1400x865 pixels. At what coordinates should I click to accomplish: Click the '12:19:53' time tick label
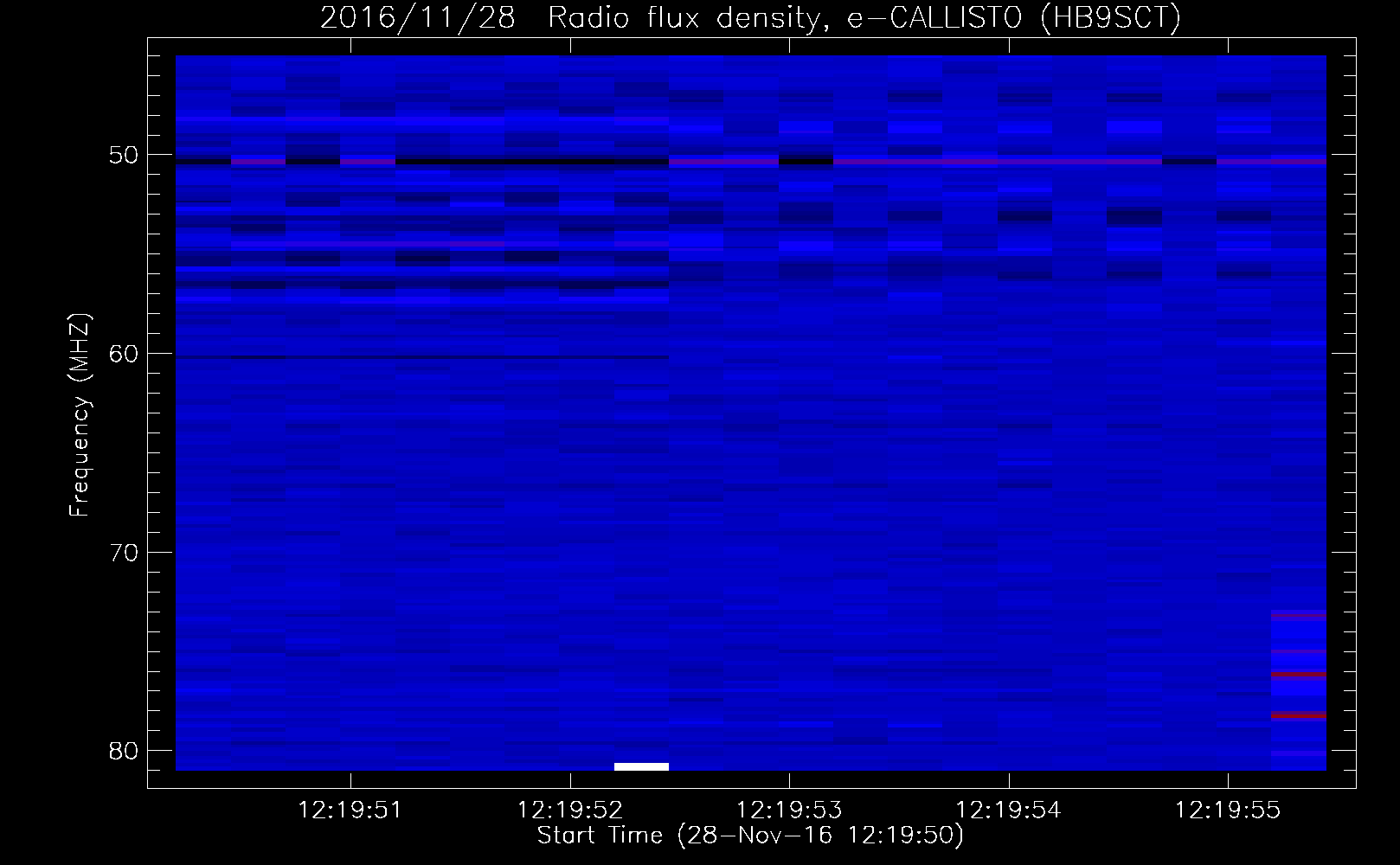[x=789, y=811]
